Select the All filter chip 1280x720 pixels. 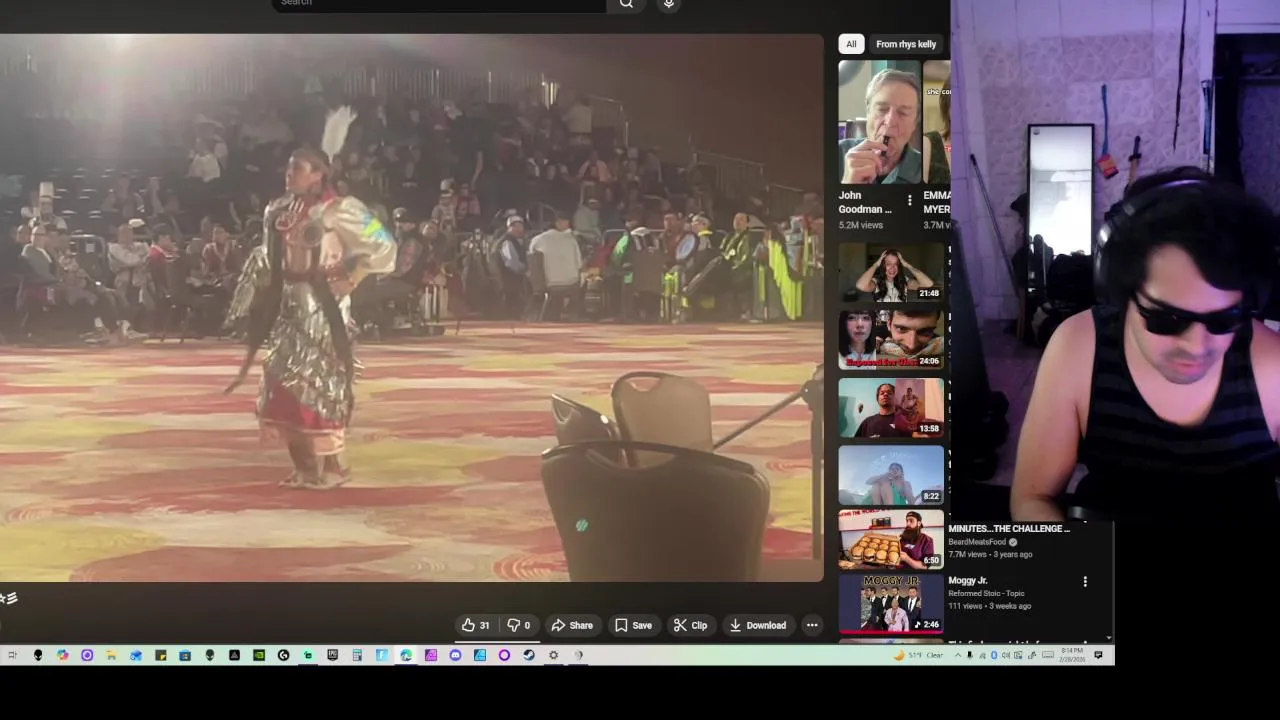(851, 44)
